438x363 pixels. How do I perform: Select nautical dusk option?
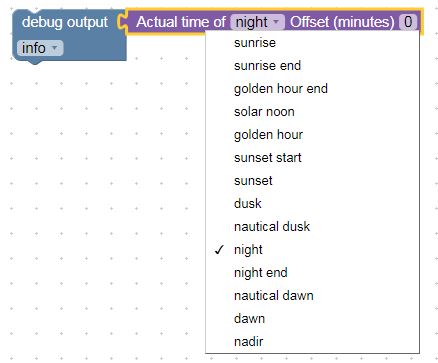(312, 227)
